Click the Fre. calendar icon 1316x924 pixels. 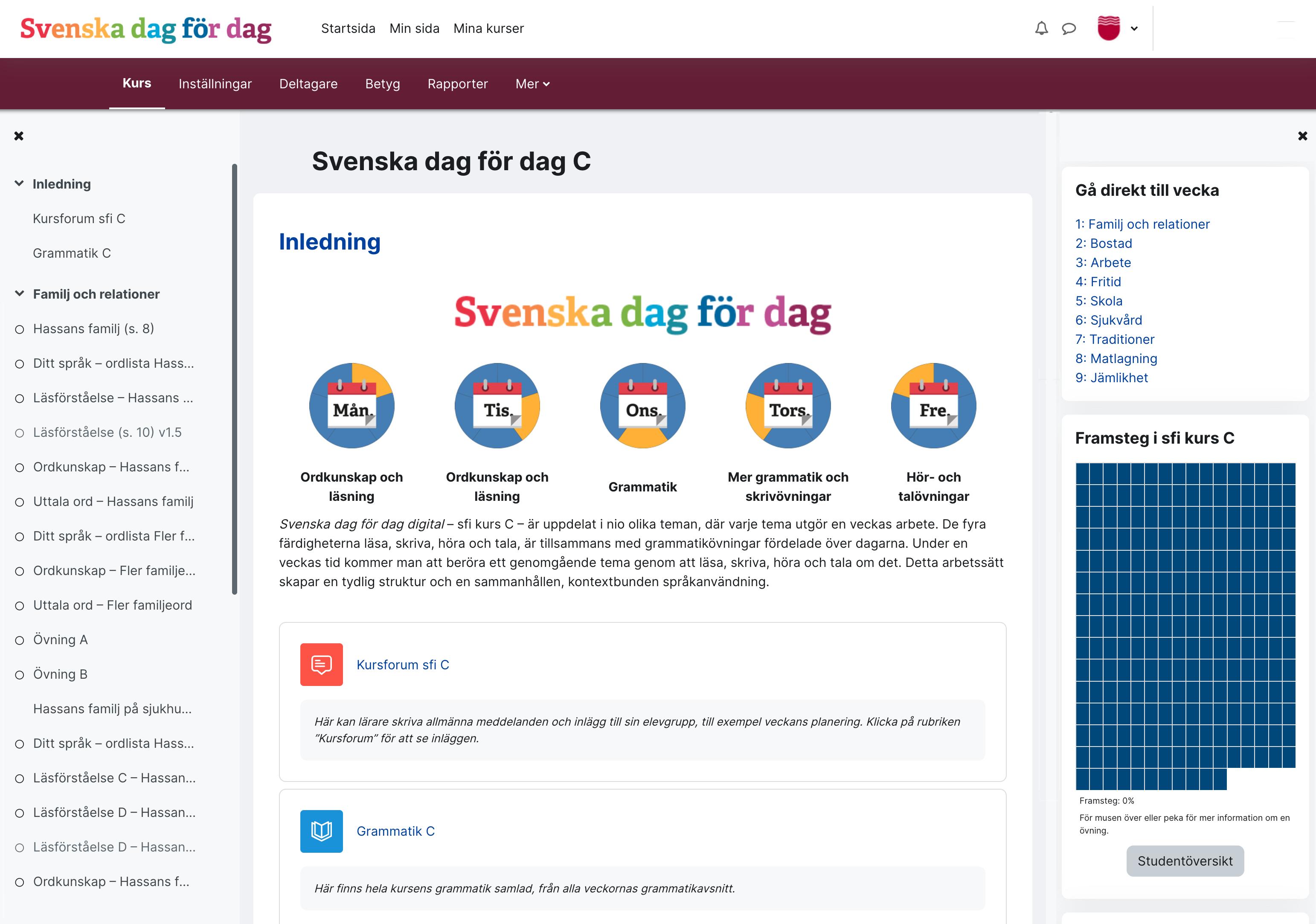(x=933, y=405)
